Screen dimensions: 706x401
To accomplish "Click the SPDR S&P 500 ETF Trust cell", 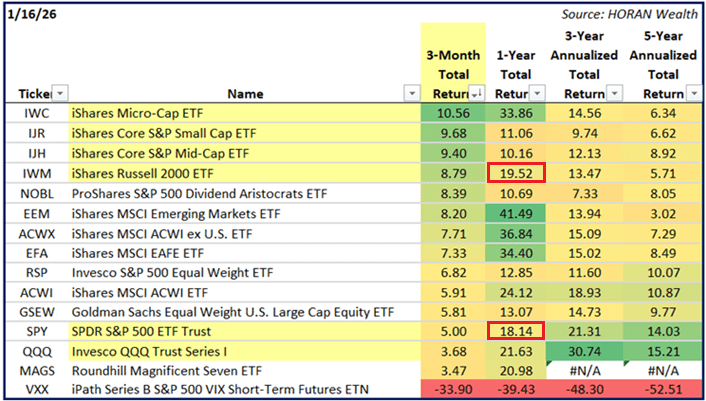I will point(244,332).
